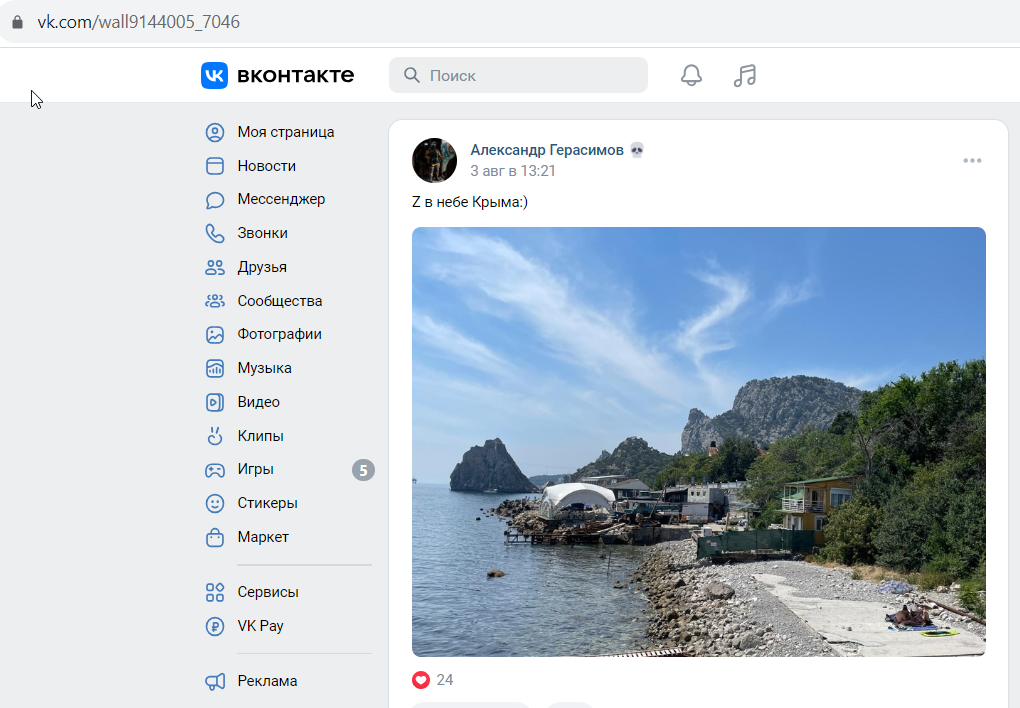
Task: Click the Игры gamepad icon
Action: coord(215,470)
